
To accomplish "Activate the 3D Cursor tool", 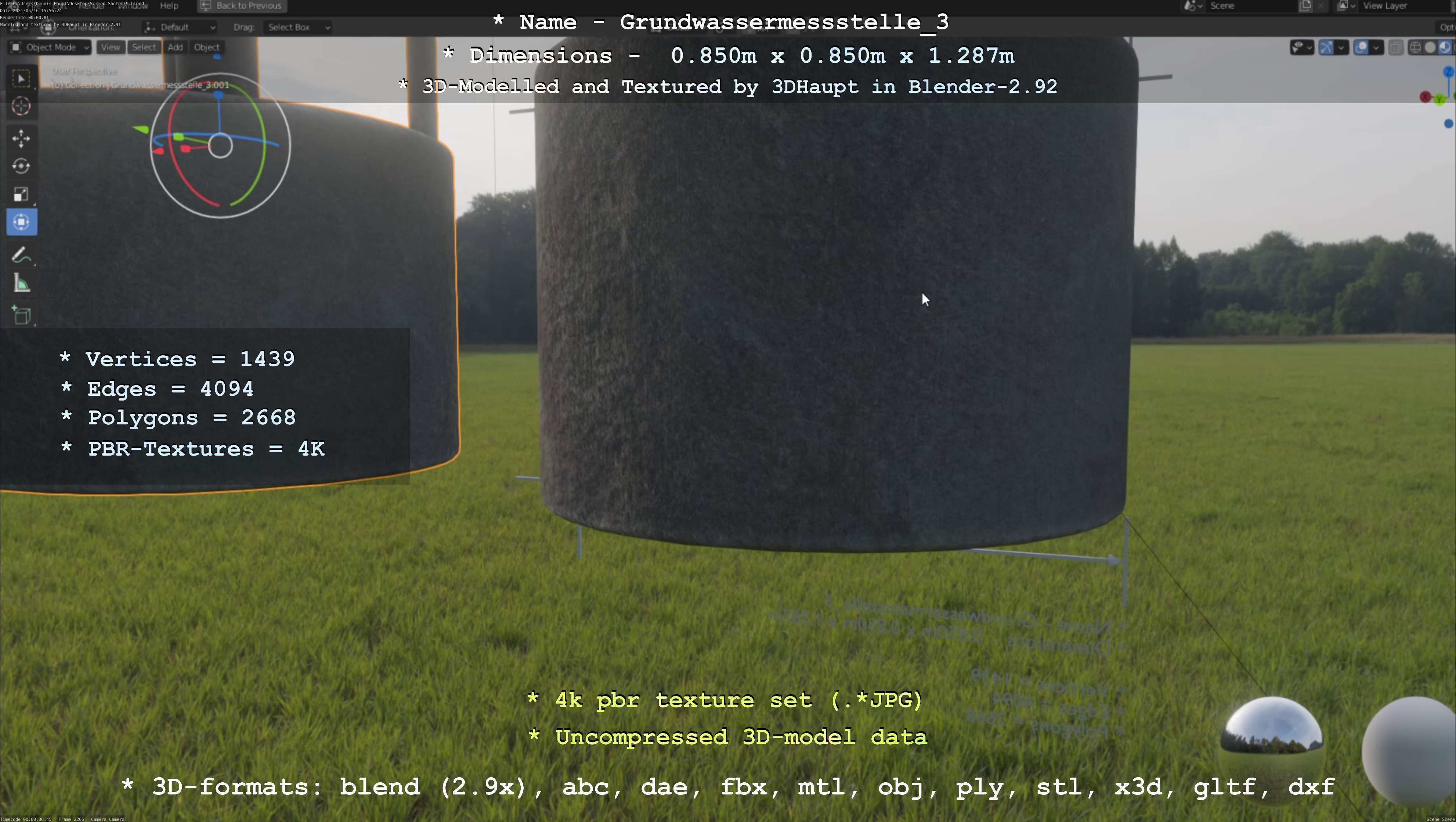I will (x=21, y=106).
